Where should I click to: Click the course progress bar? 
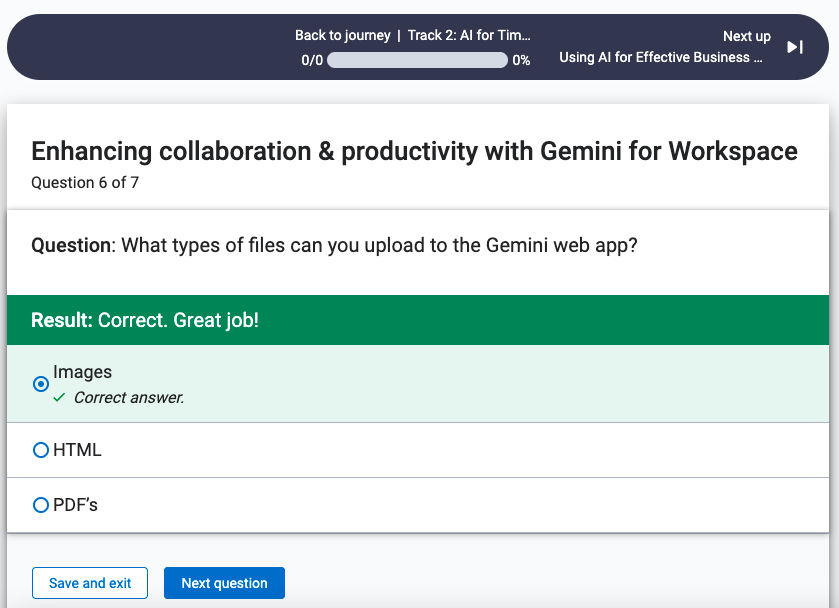coord(417,60)
